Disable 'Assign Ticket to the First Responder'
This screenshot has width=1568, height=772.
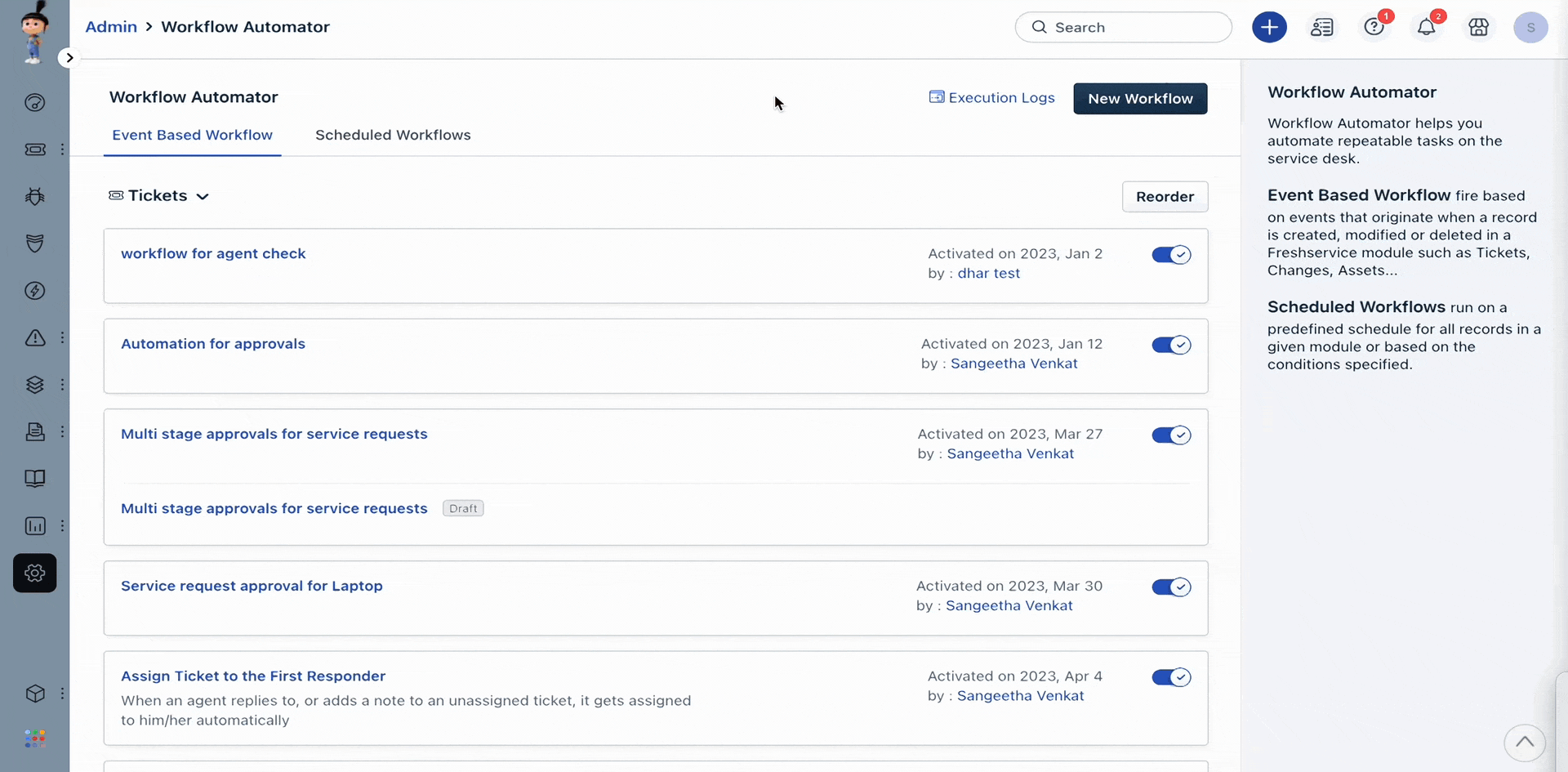(1171, 676)
